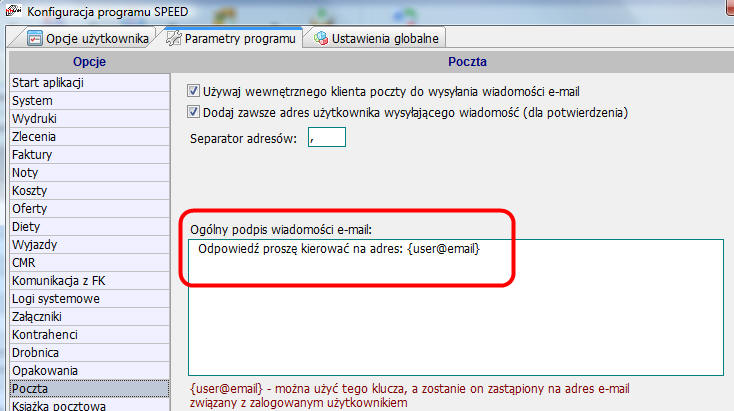Click the Opcje column header
734x411 pixels.
click(89, 62)
